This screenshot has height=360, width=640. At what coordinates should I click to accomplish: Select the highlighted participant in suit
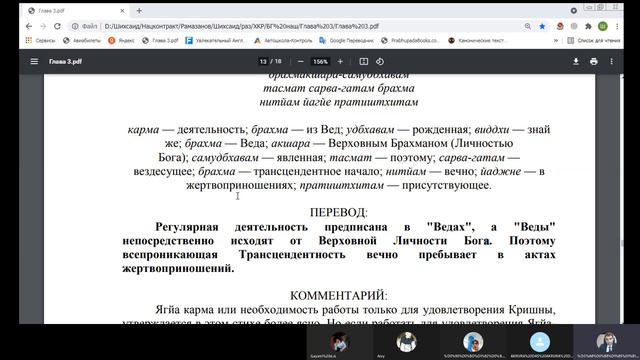click(607, 342)
